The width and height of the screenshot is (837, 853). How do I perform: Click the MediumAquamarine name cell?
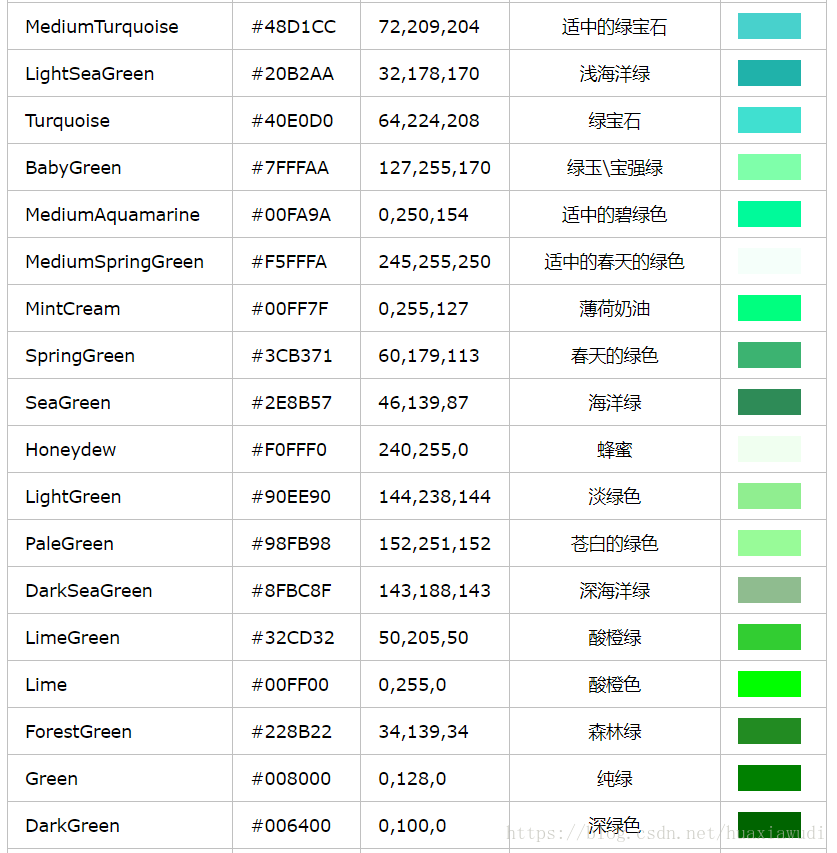[x=120, y=214]
